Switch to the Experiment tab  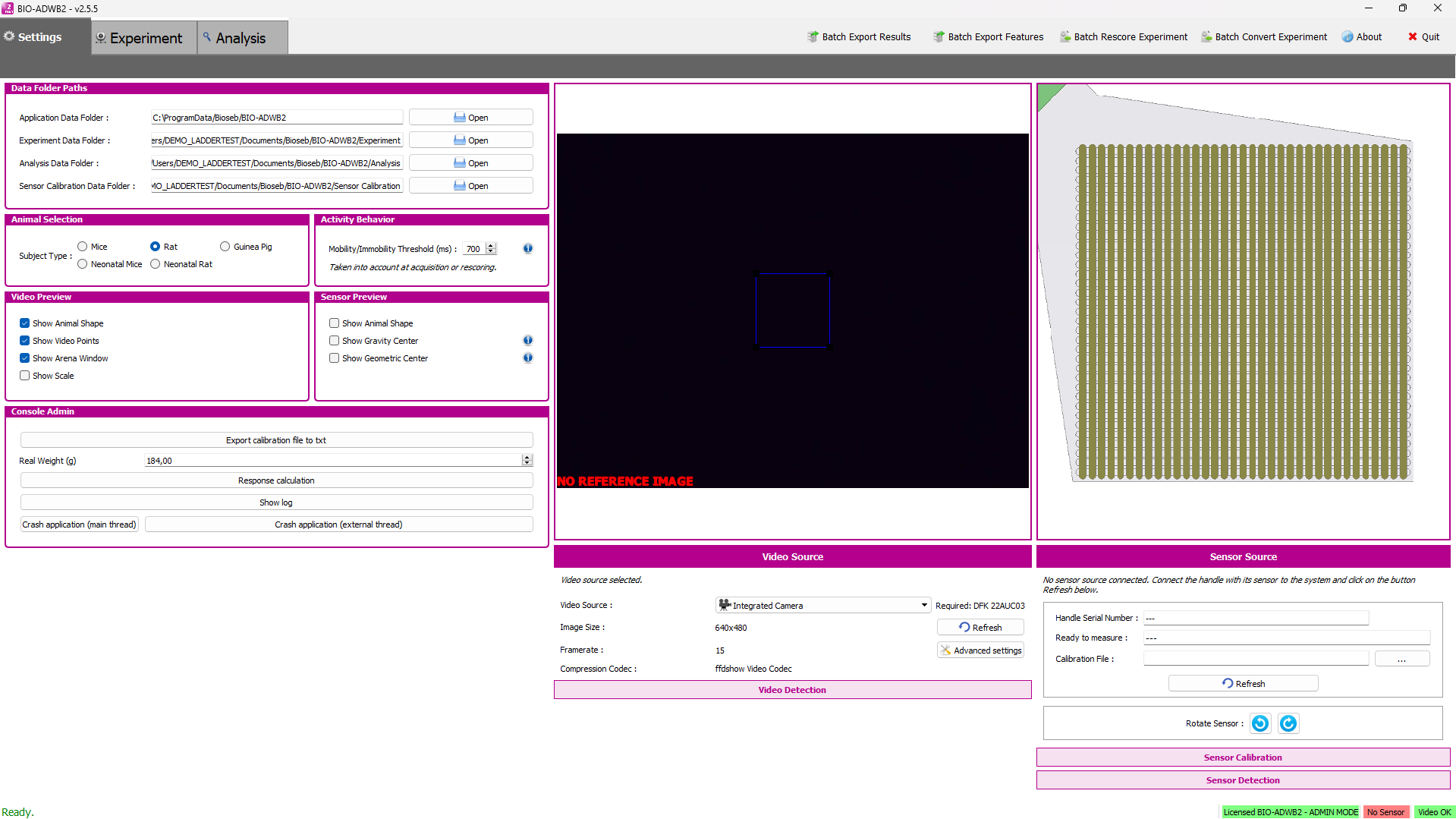click(x=144, y=38)
